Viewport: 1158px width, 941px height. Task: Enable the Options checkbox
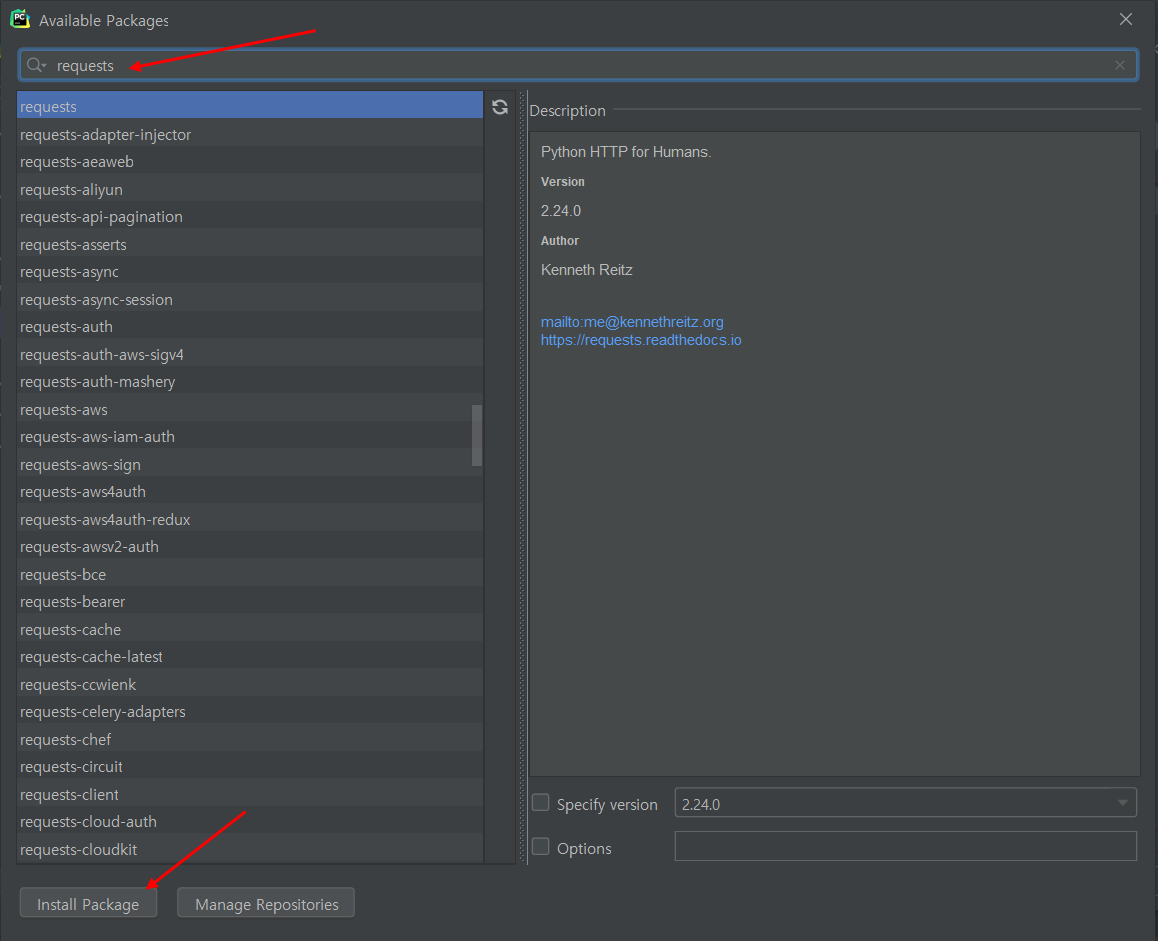pos(541,846)
